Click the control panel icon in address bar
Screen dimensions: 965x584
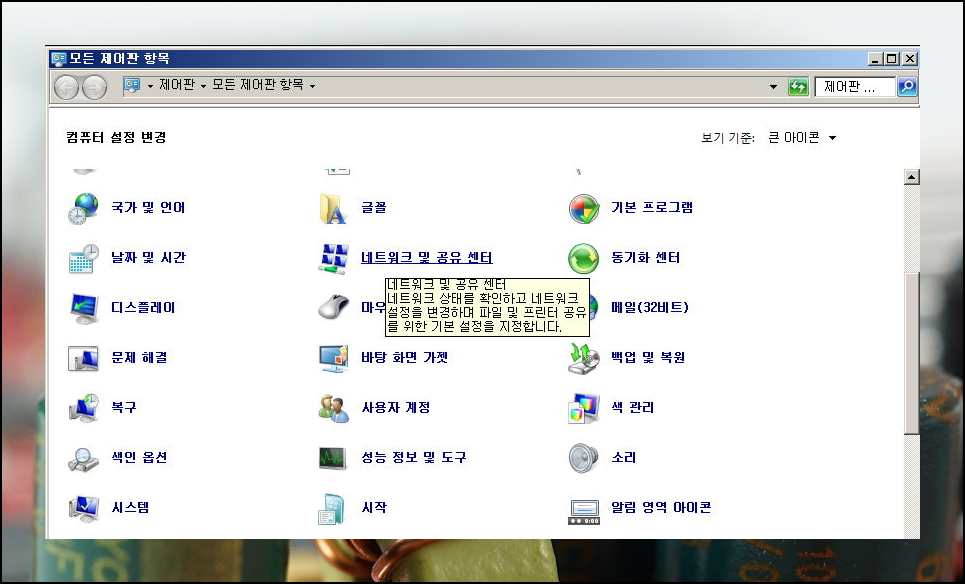pyautogui.click(x=132, y=85)
